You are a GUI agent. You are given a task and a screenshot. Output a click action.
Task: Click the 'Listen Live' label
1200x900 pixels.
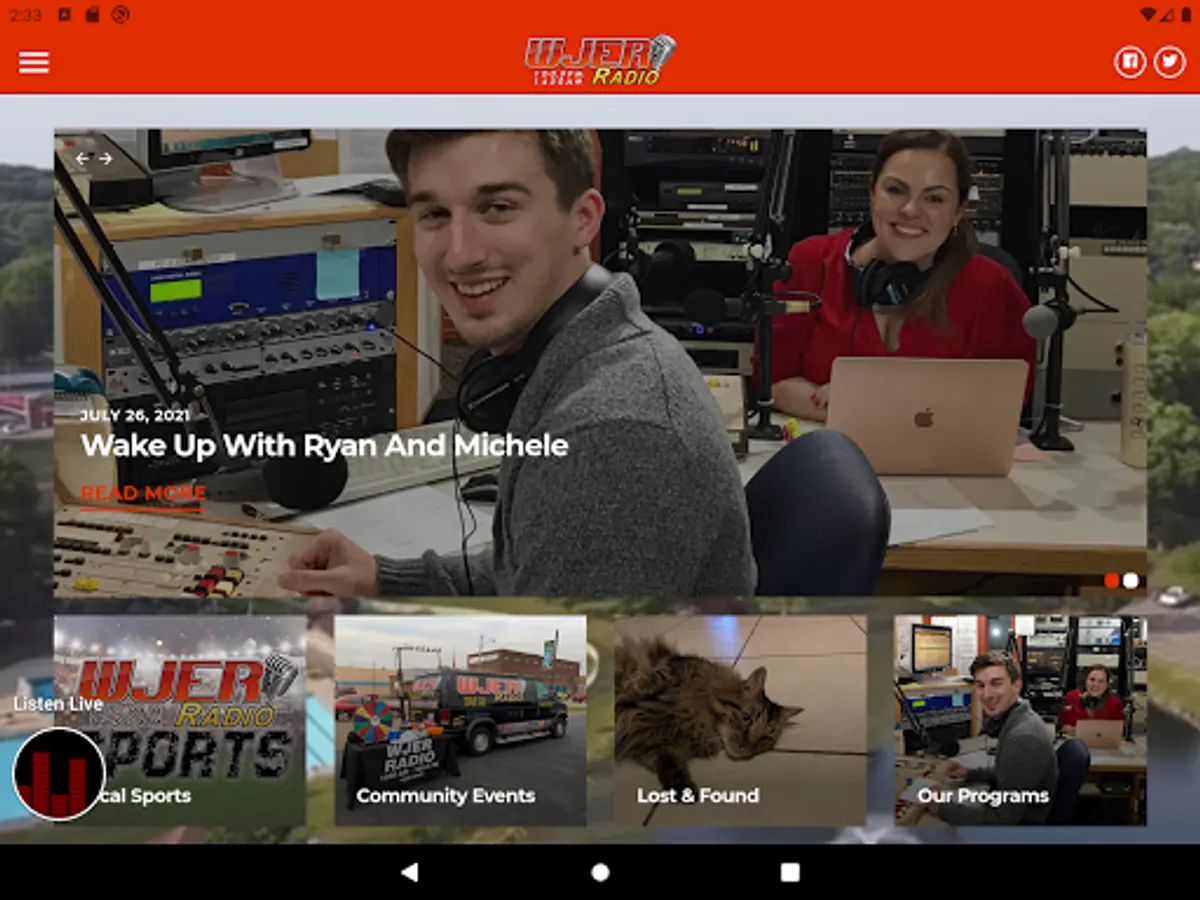click(x=58, y=704)
